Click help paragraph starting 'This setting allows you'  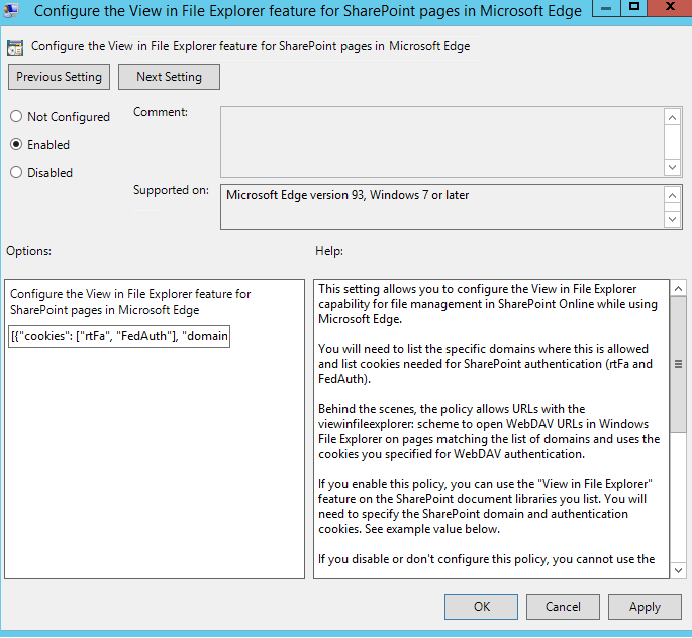coord(488,304)
